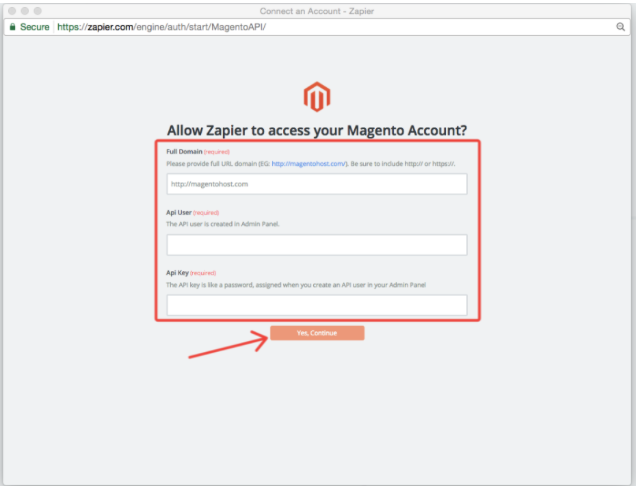The image size is (637, 488).
Task: Click the Yes, Continue button
Action: pyautogui.click(x=317, y=333)
